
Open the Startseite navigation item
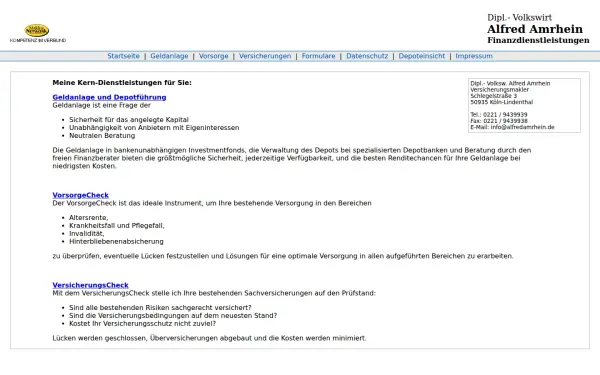(x=123, y=56)
